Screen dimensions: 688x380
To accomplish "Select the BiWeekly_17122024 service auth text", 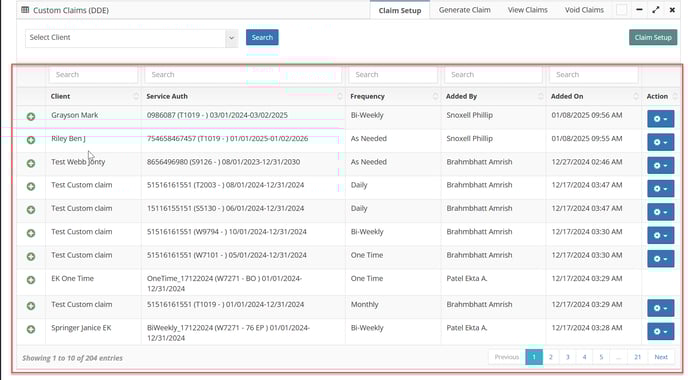I will 228,333.
